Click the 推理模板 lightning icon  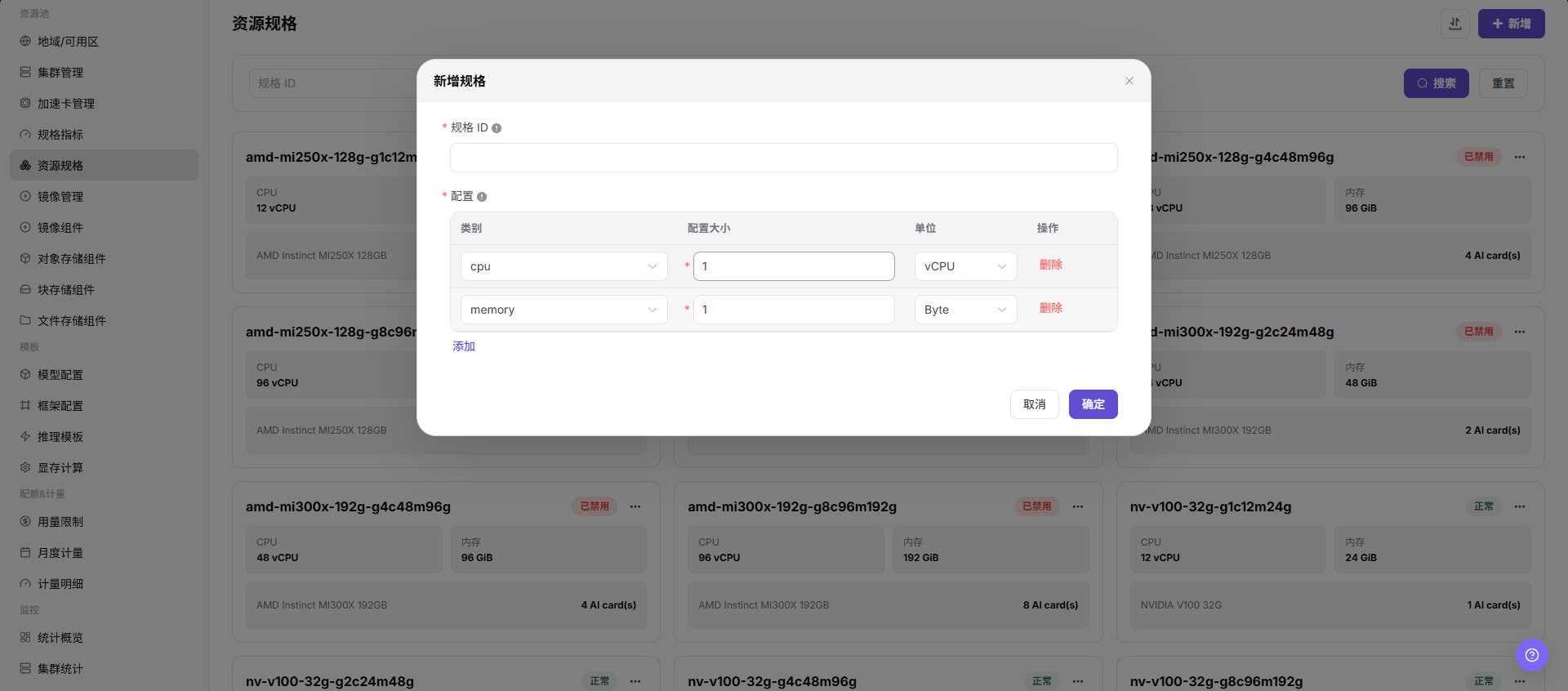tap(25, 436)
